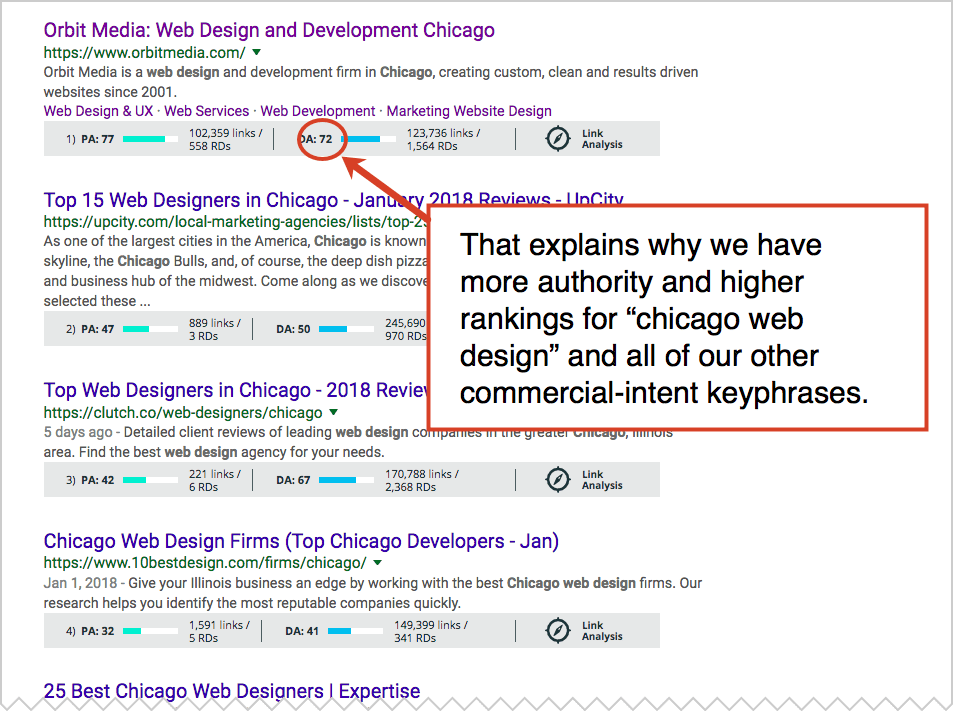Click the "PA: 32" score

(x=97, y=631)
